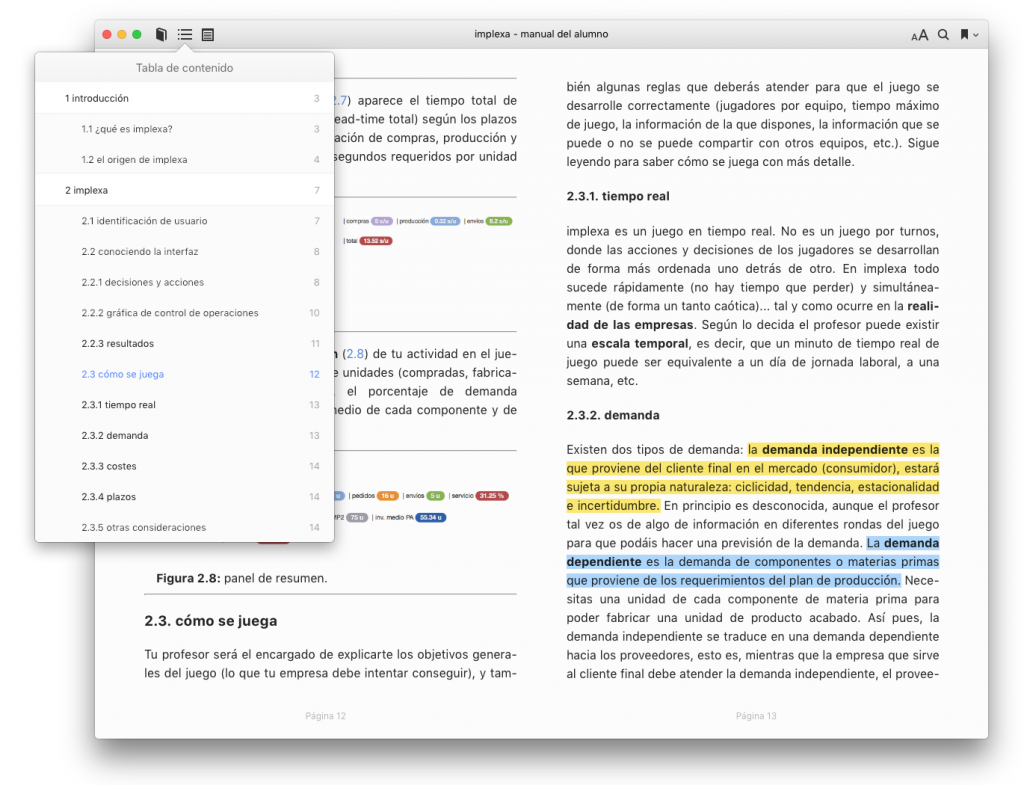This screenshot has height=785, width=1024.
Task: Bookmark the current page
Action: pos(962,34)
